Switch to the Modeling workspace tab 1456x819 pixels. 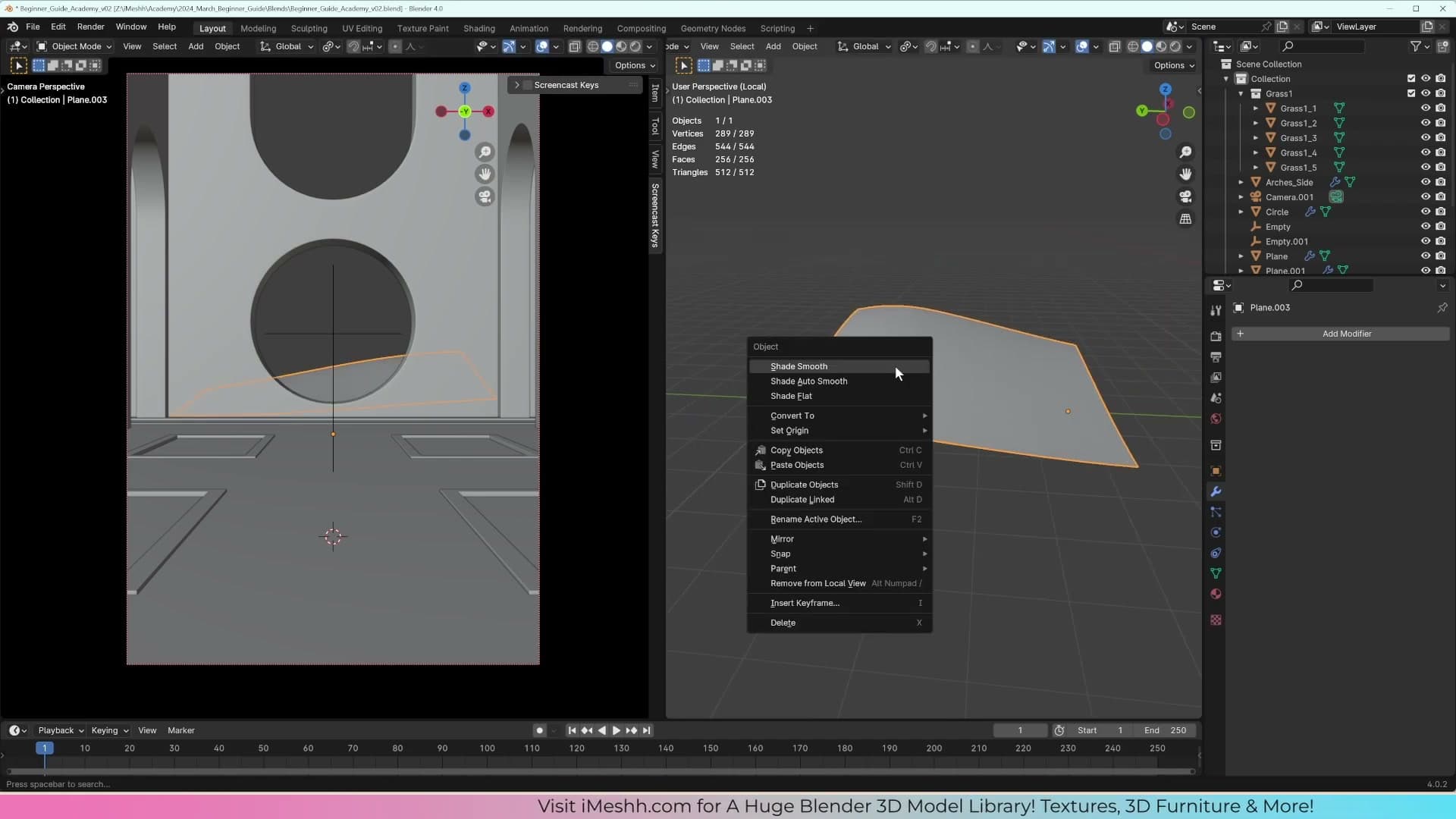click(x=258, y=28)
